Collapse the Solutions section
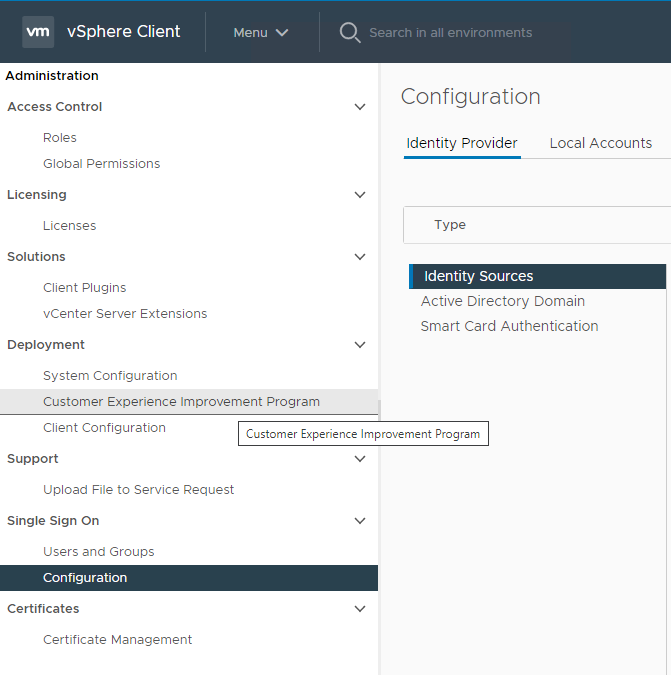This screenshot has width=671, height=675. coord(360,257)
